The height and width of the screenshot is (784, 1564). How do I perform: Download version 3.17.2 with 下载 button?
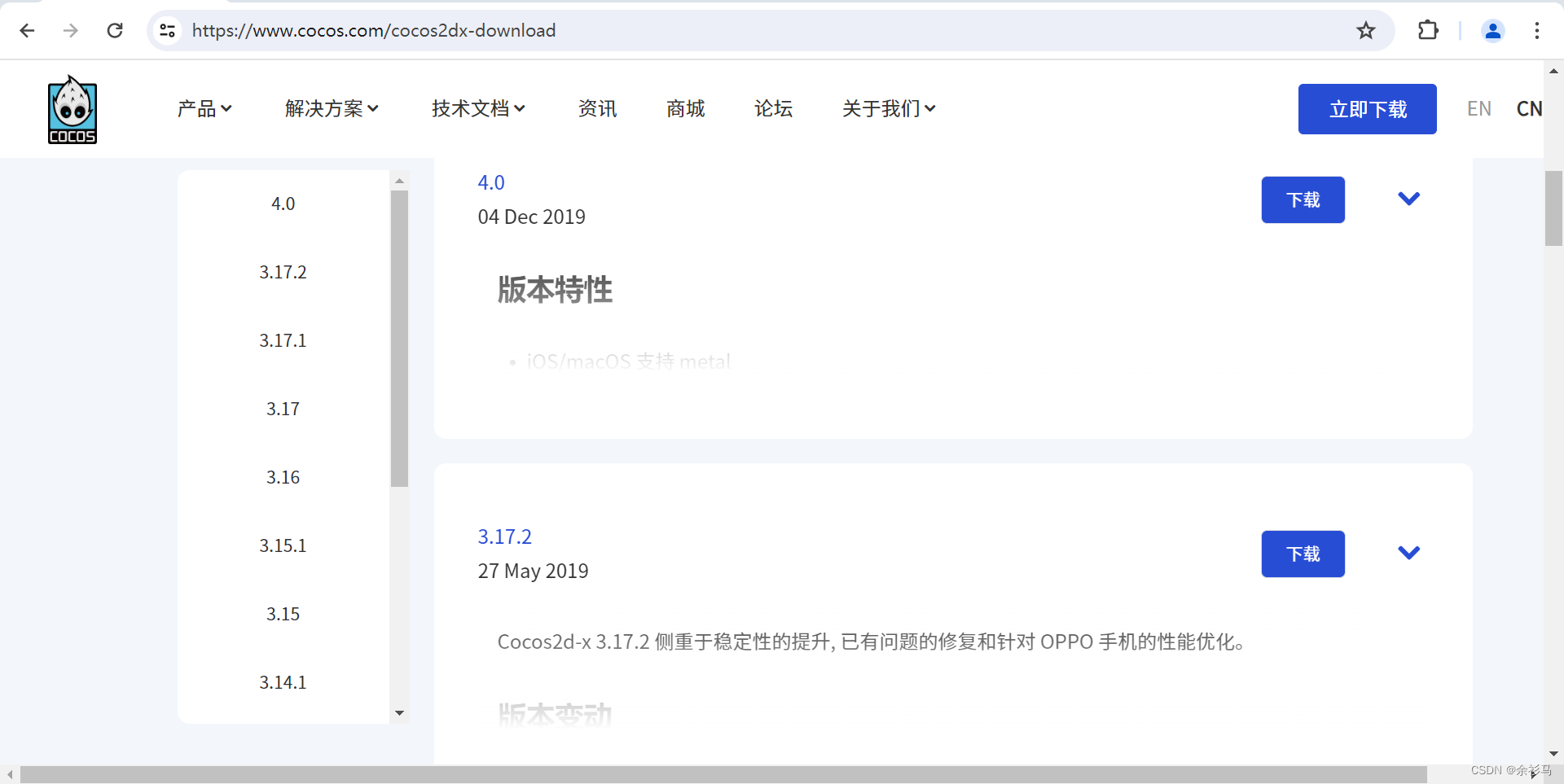point(1303,554)
